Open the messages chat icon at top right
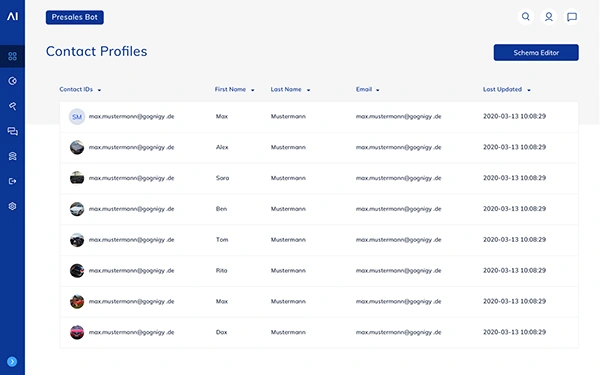600x375 pixels. pos(572,17)
